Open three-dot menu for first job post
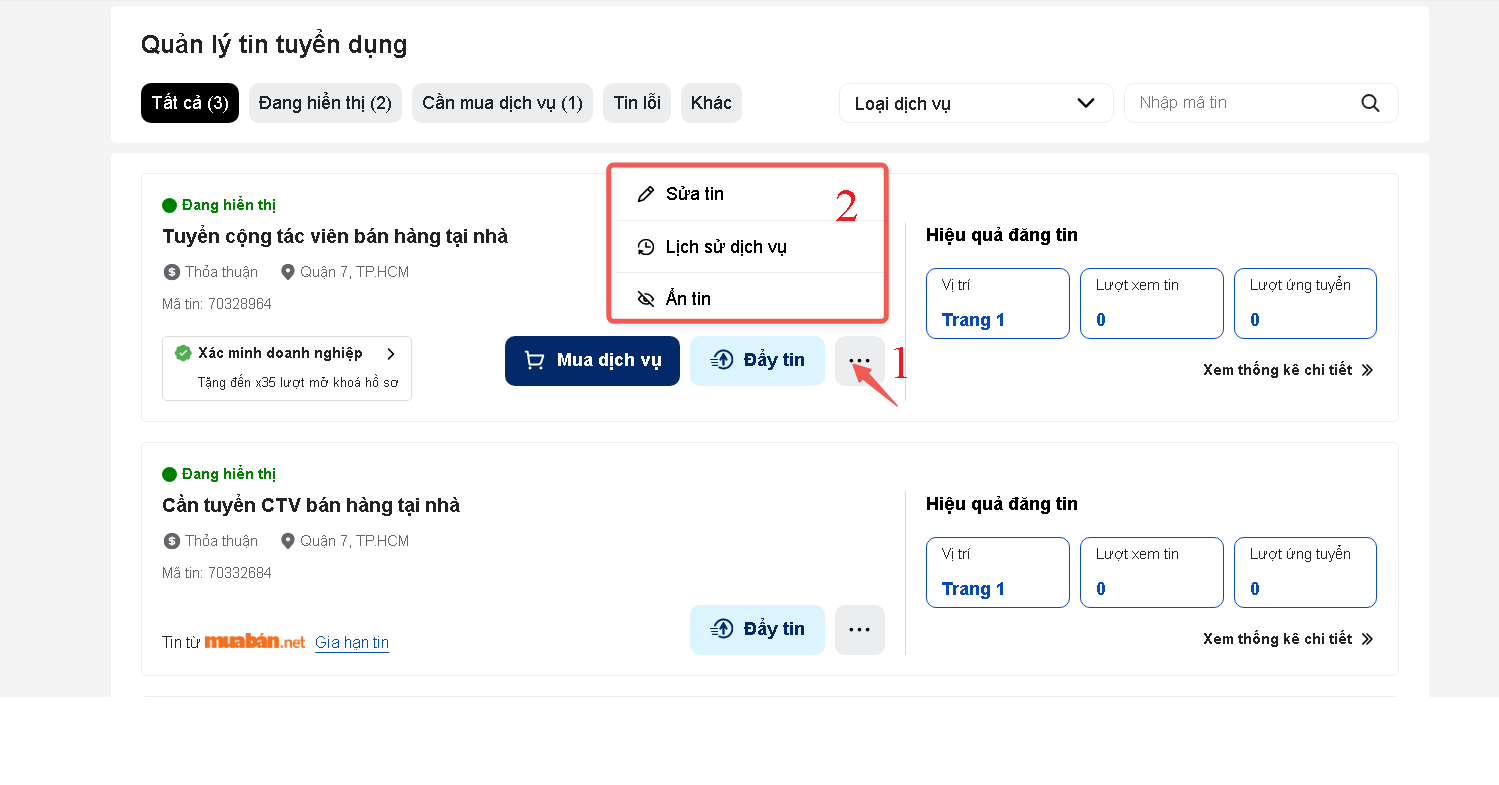The width and height of the screenshot is (1499, 785). 859,361
